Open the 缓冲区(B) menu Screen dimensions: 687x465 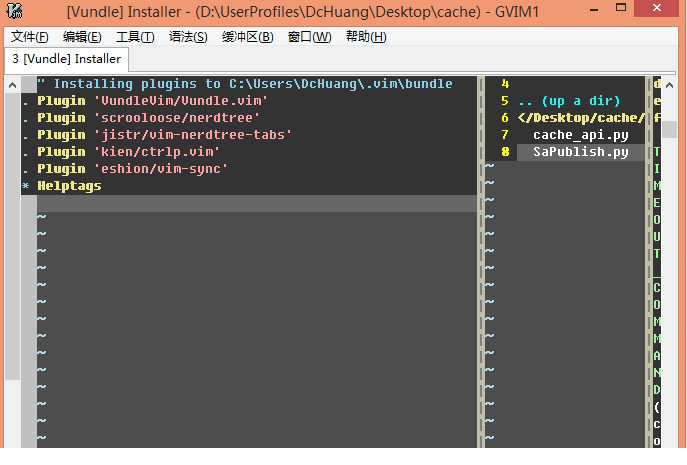(x=248, y=37)
